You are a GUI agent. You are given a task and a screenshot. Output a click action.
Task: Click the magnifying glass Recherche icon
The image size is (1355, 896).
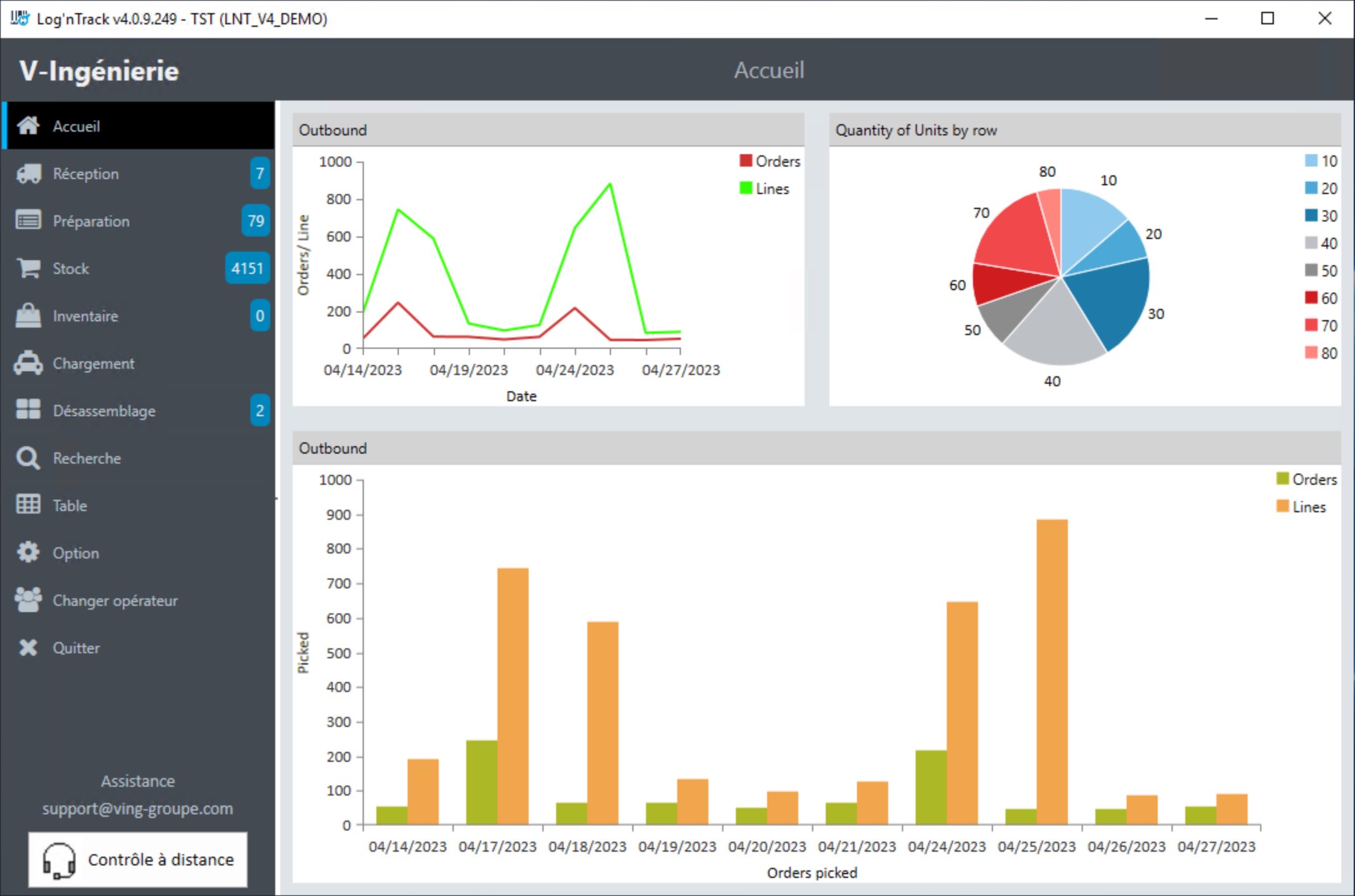[x=29, y=458]
